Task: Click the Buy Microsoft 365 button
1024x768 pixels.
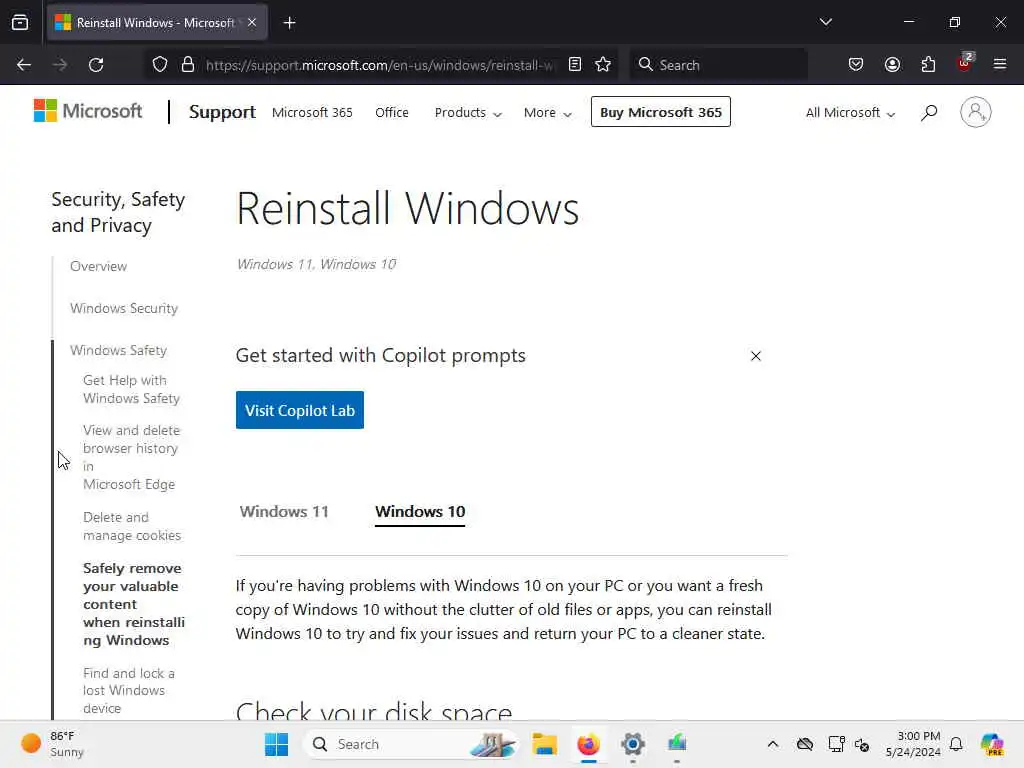Action: pos(661,112)
